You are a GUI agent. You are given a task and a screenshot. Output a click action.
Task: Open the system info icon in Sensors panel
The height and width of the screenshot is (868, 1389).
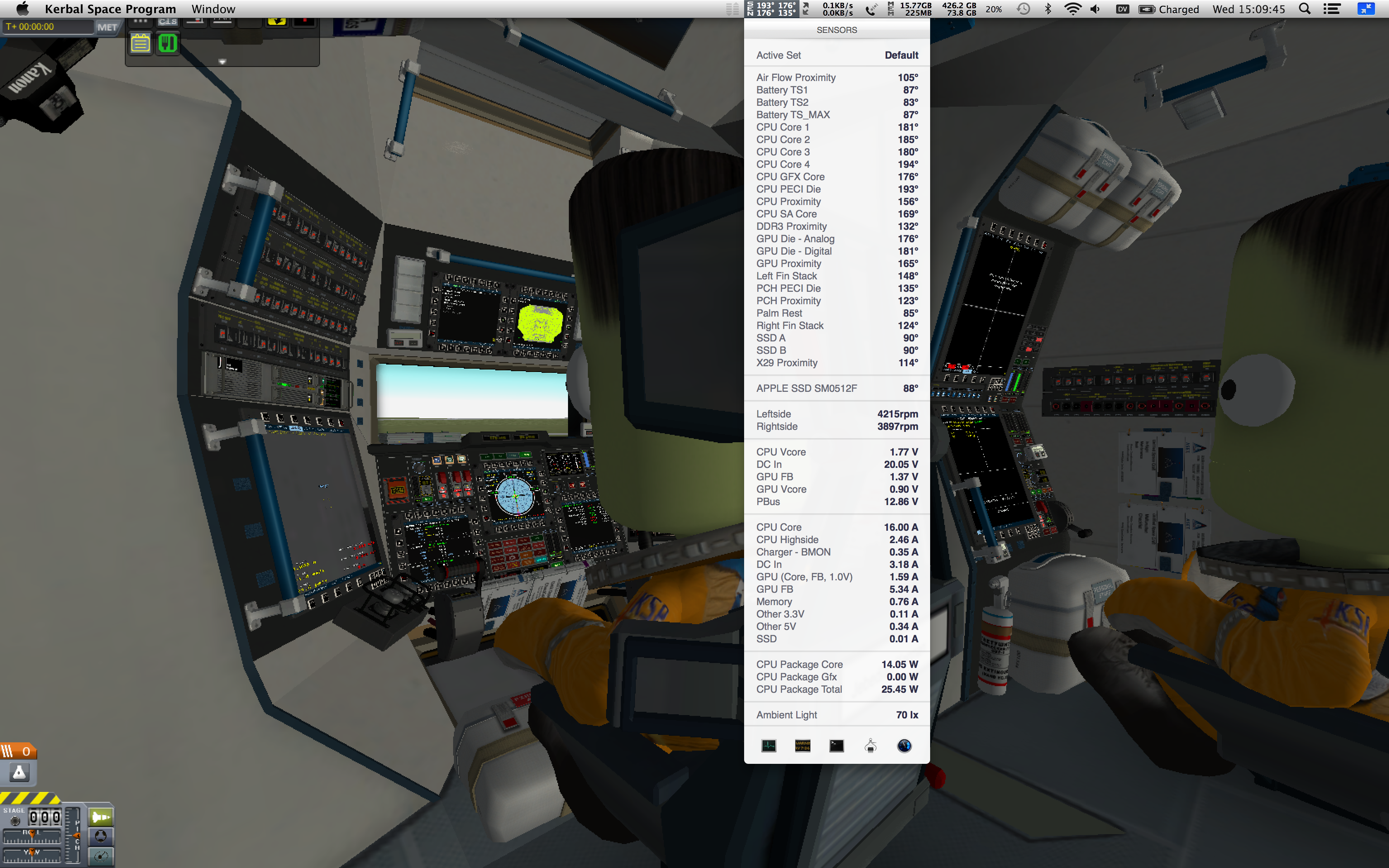click(x=870, y=745)
